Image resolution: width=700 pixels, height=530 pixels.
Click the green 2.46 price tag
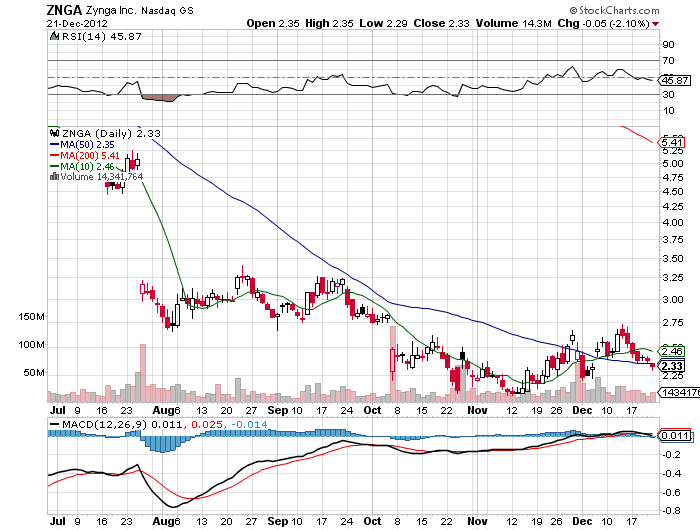[672, 351]
